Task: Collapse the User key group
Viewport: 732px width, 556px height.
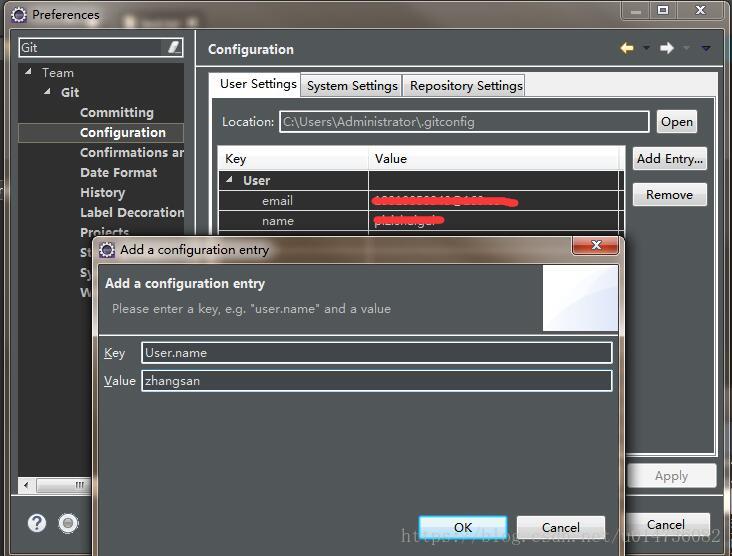Action: click(229, 179)
